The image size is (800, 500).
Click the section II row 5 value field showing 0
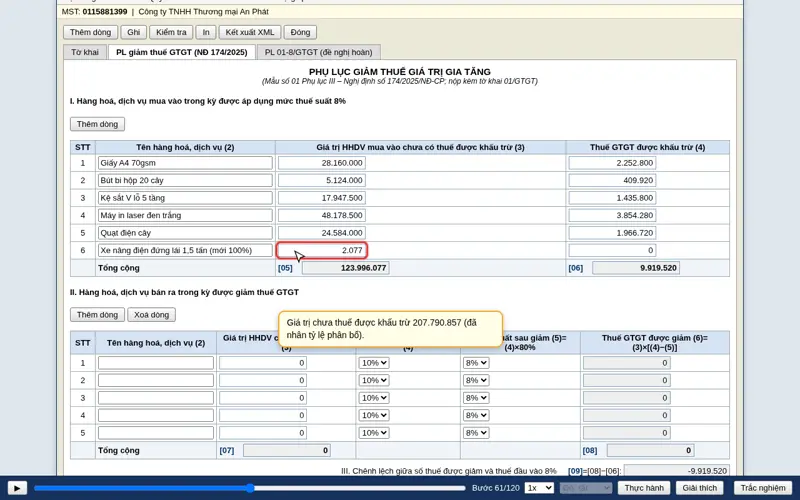pos(263,433)
